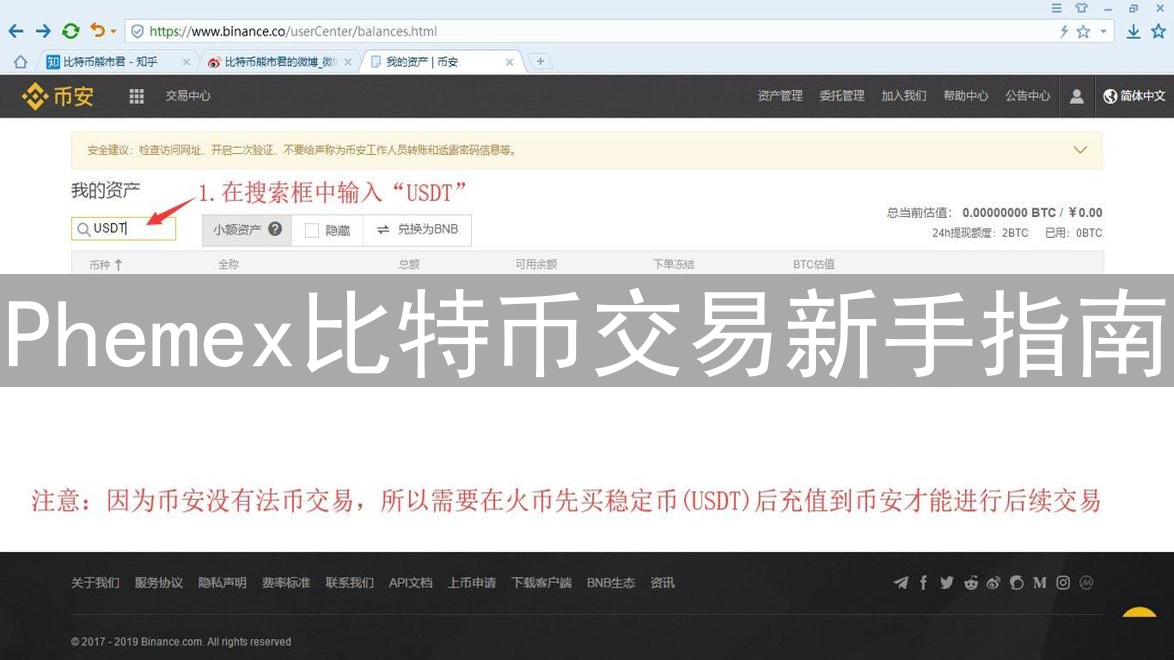Screen dimensions: 1174x660
Task: Click 帮助中心 in the top navigation
Action: point(965,96)
